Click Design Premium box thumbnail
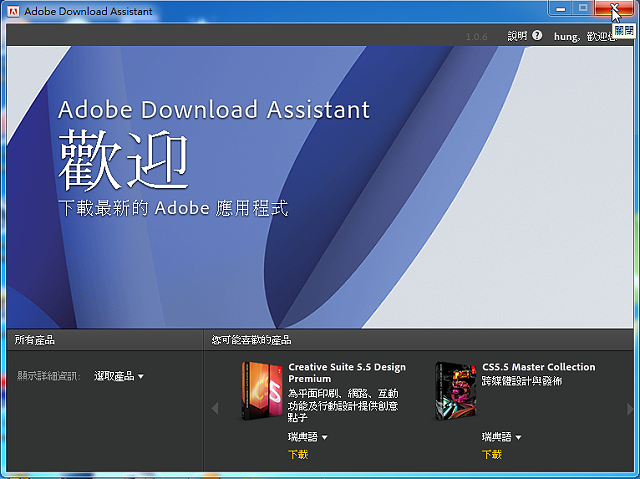Screen dimensions: 640x479 pos(262,390)
